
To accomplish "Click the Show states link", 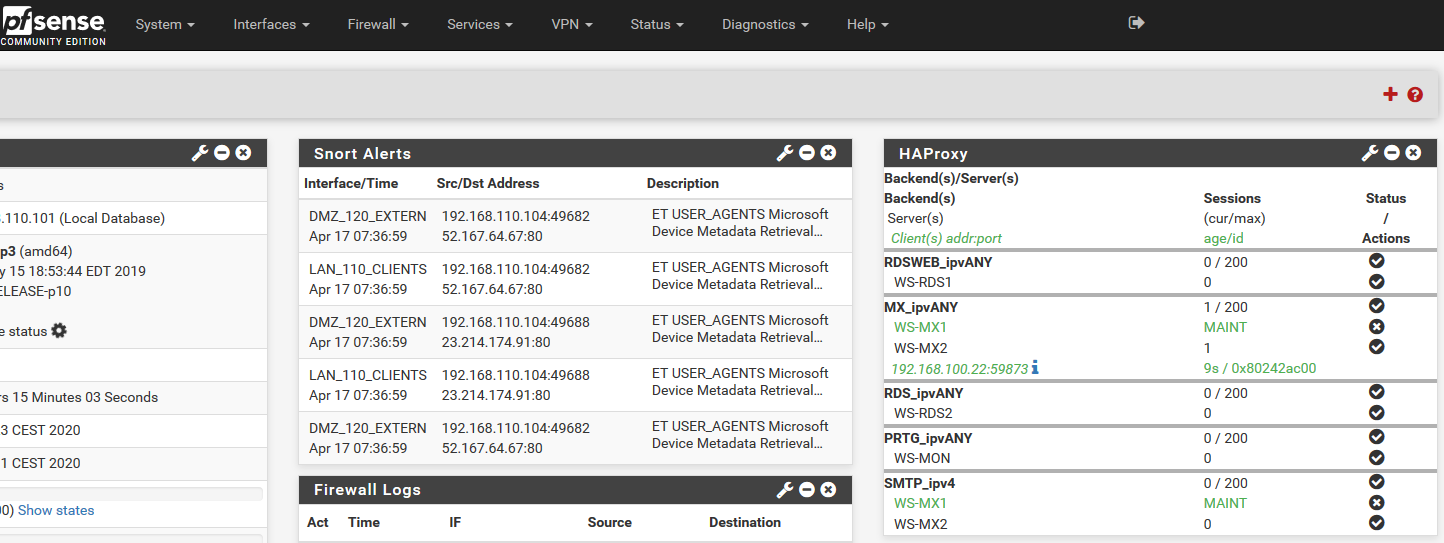I will click(56, 510).
